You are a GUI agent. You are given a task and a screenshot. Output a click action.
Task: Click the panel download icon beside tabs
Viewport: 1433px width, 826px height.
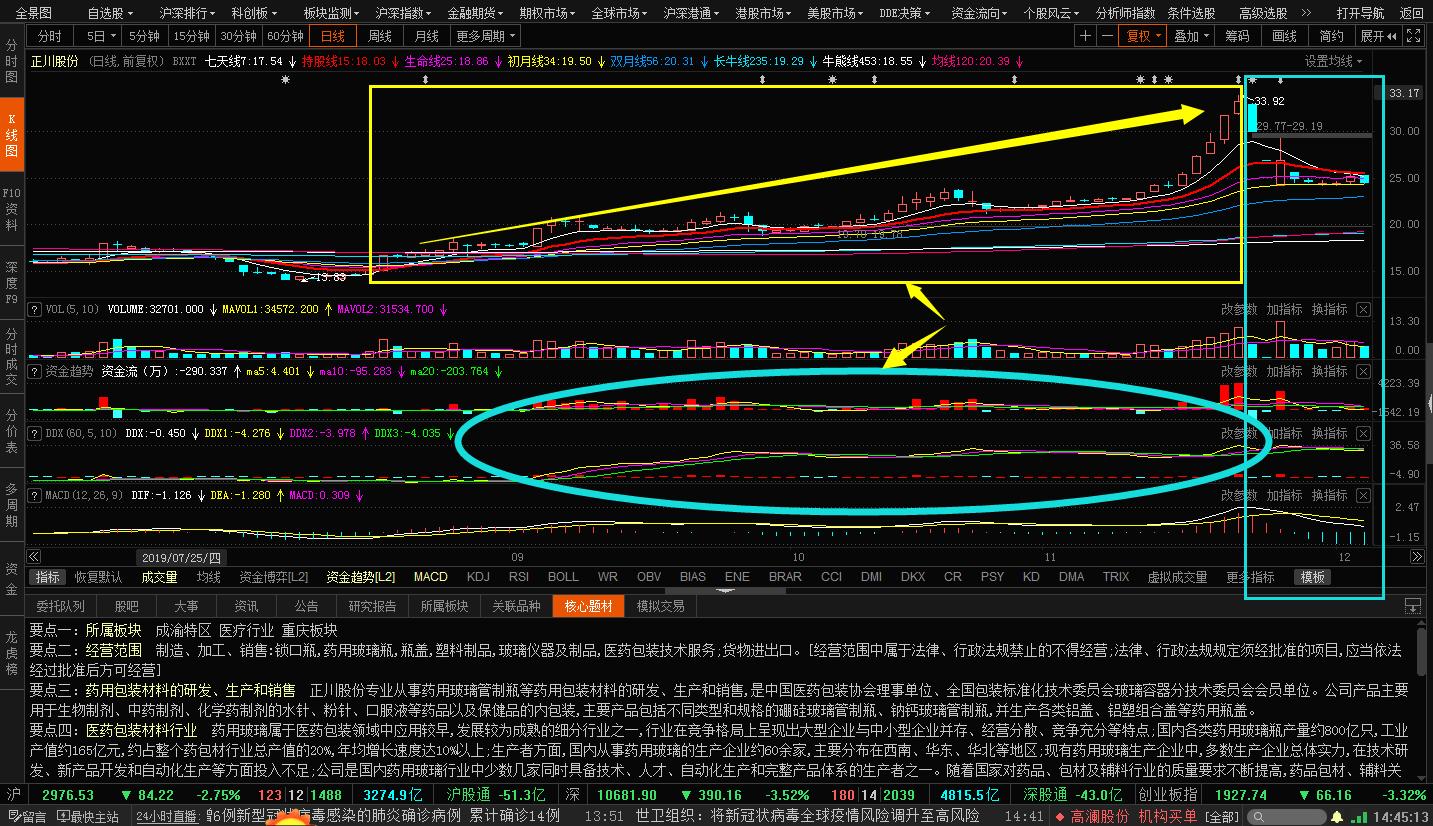pyautogui.click(x=1412, y=606)
